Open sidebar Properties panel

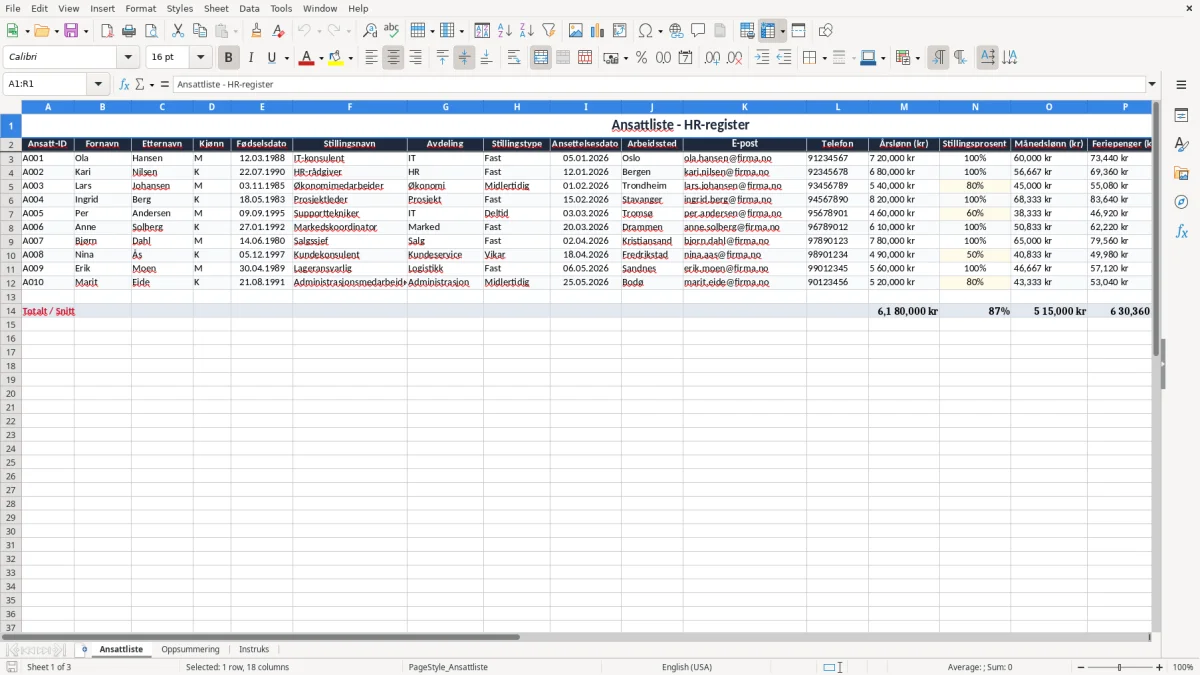pyautogui.click(x=1181, y=116)
